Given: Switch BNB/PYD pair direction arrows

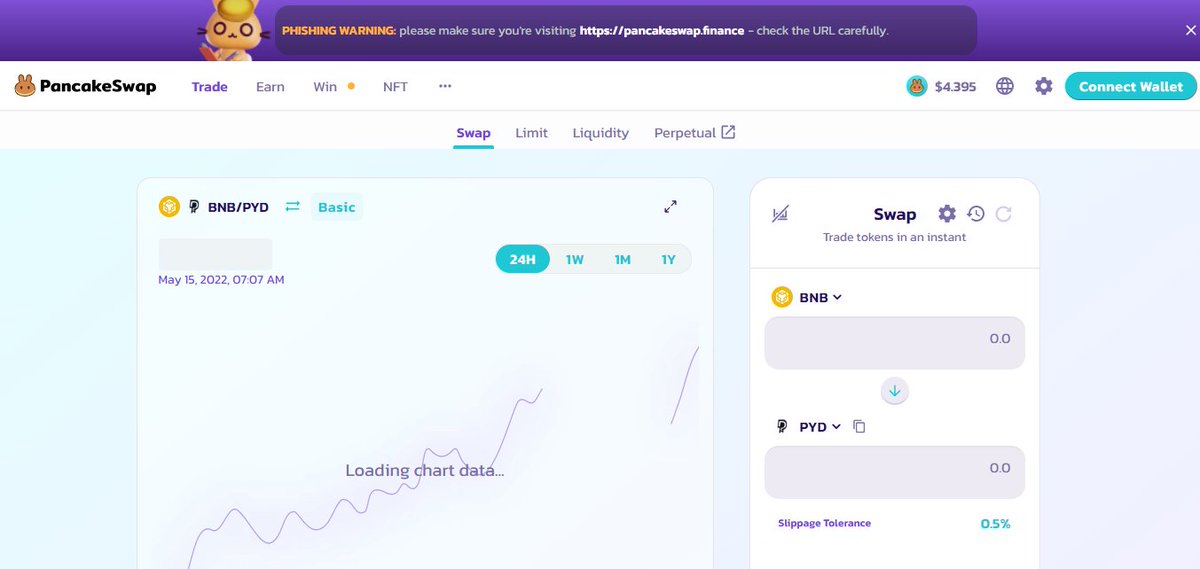Looking at the screenshot, I should [292, 207].
